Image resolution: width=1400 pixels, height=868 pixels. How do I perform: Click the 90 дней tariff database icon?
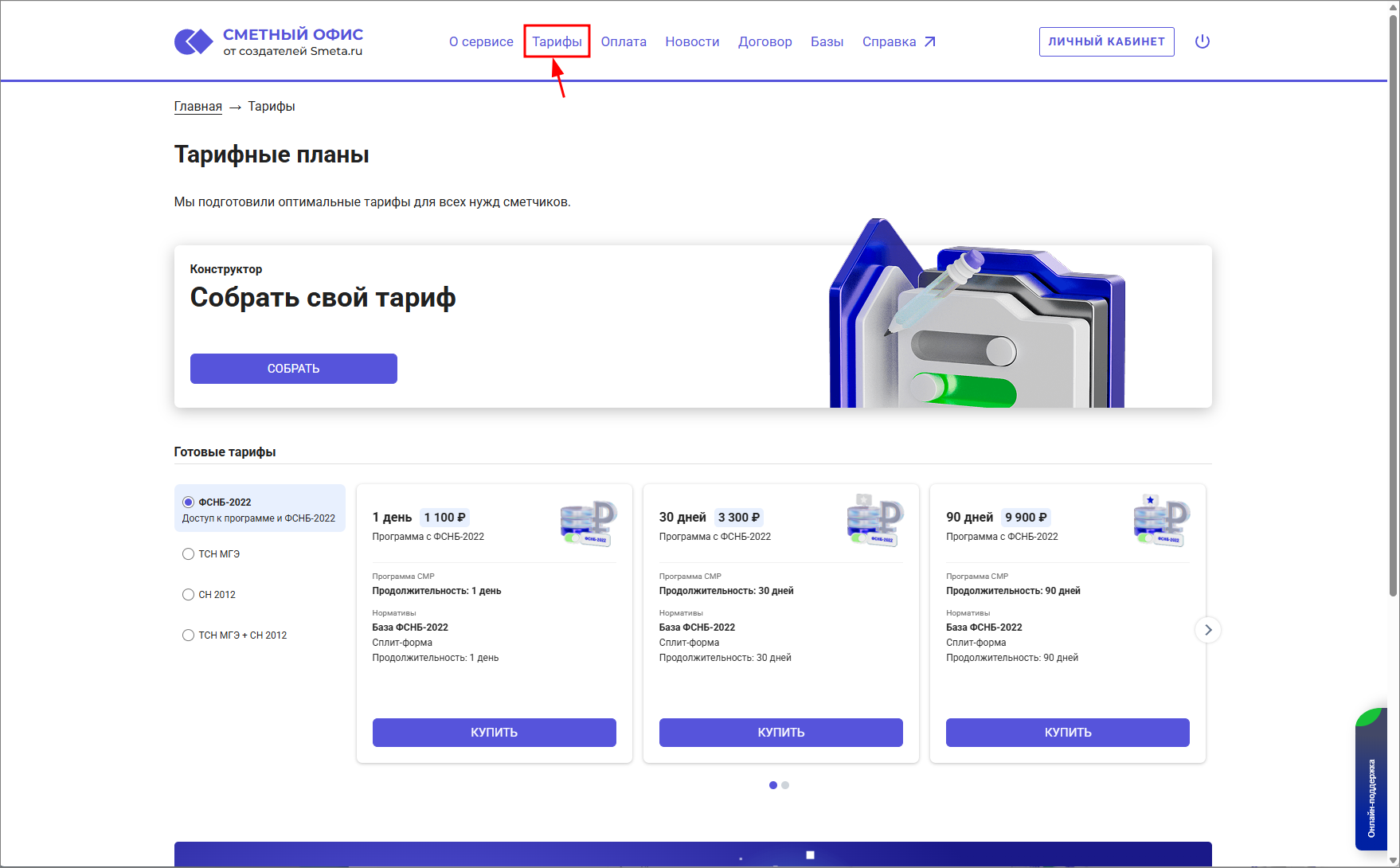1161,522
